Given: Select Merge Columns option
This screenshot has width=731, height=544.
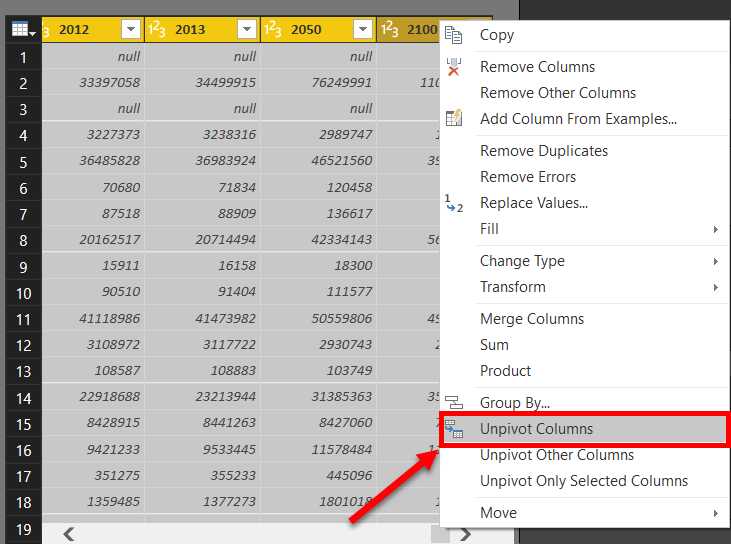Looking at the screenshot, I should (x=532, y=319).
